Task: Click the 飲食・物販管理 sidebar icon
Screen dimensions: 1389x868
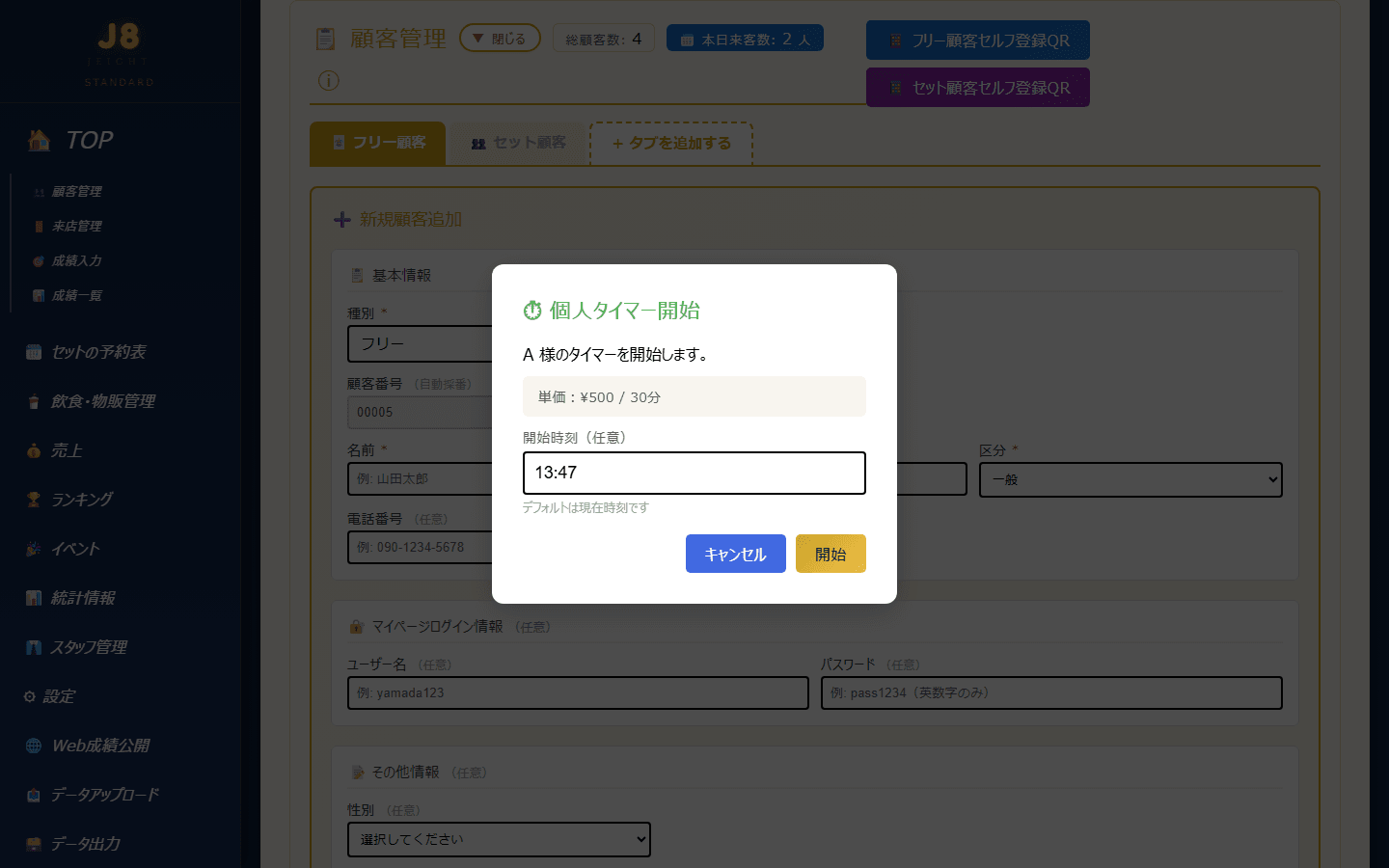Action: point(34,401)
